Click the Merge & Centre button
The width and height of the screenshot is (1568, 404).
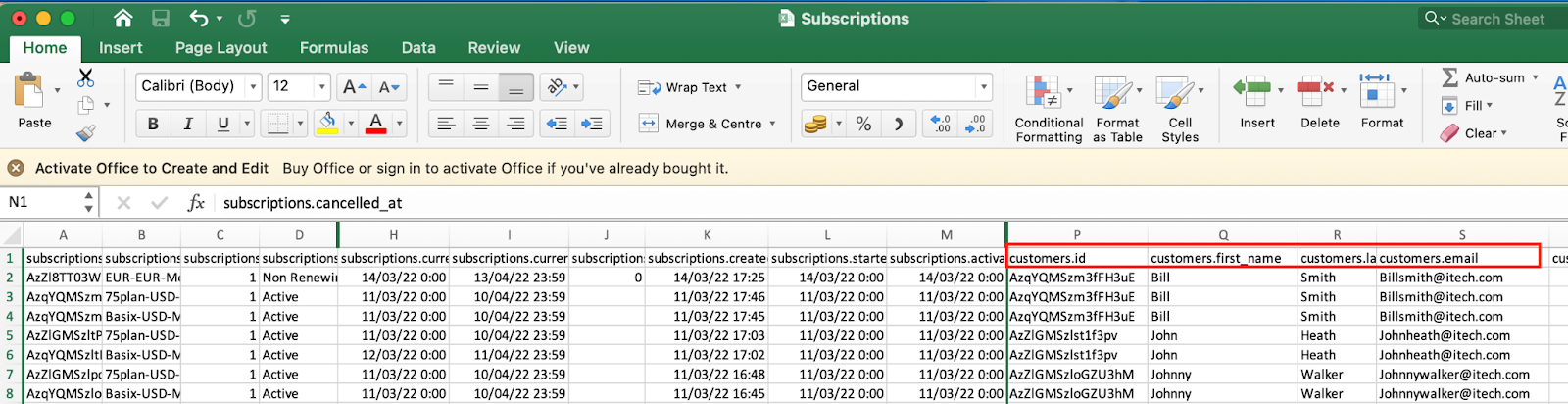point(707,124)
